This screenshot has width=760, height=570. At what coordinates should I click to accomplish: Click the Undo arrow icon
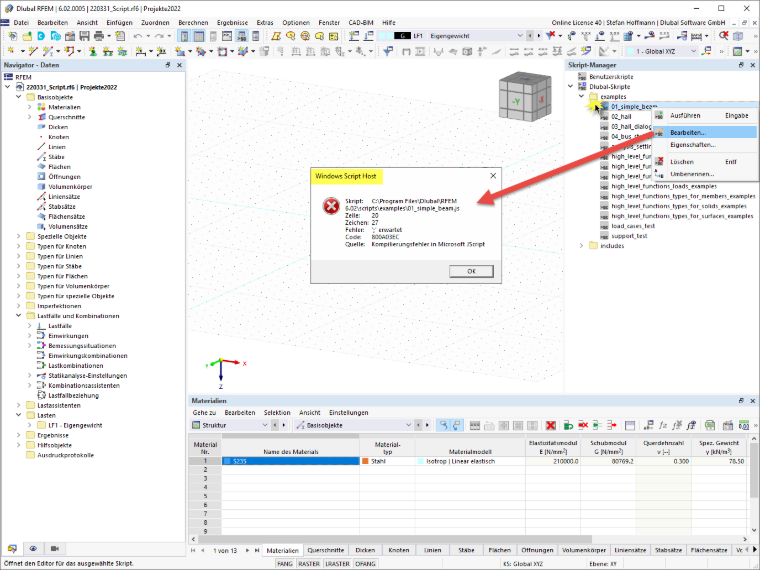pyautogui.click(x=138, y=36)
